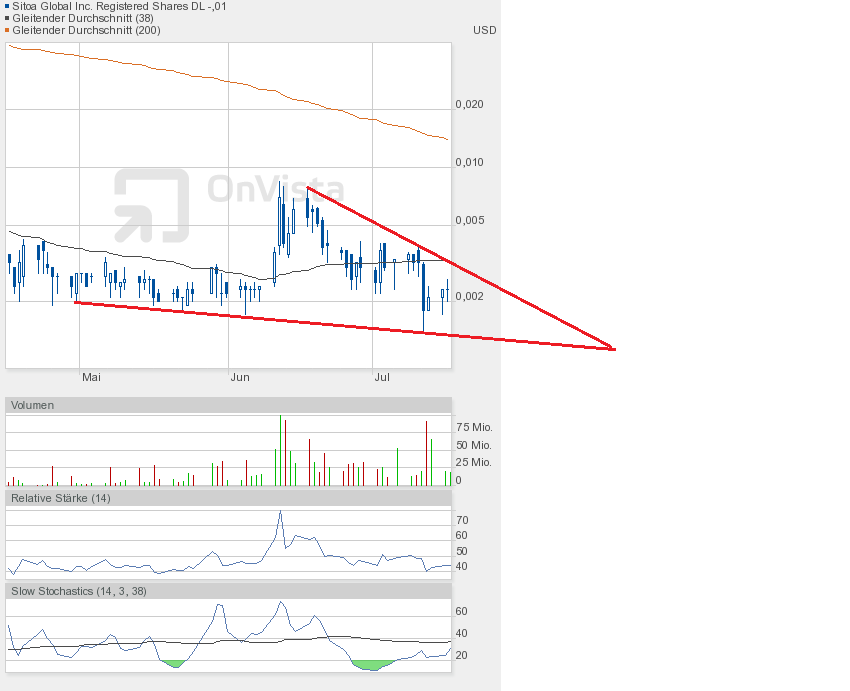Click the 50 Mio. volume label
Viewport: 850px width, 691px height.
tap(474, 445)
